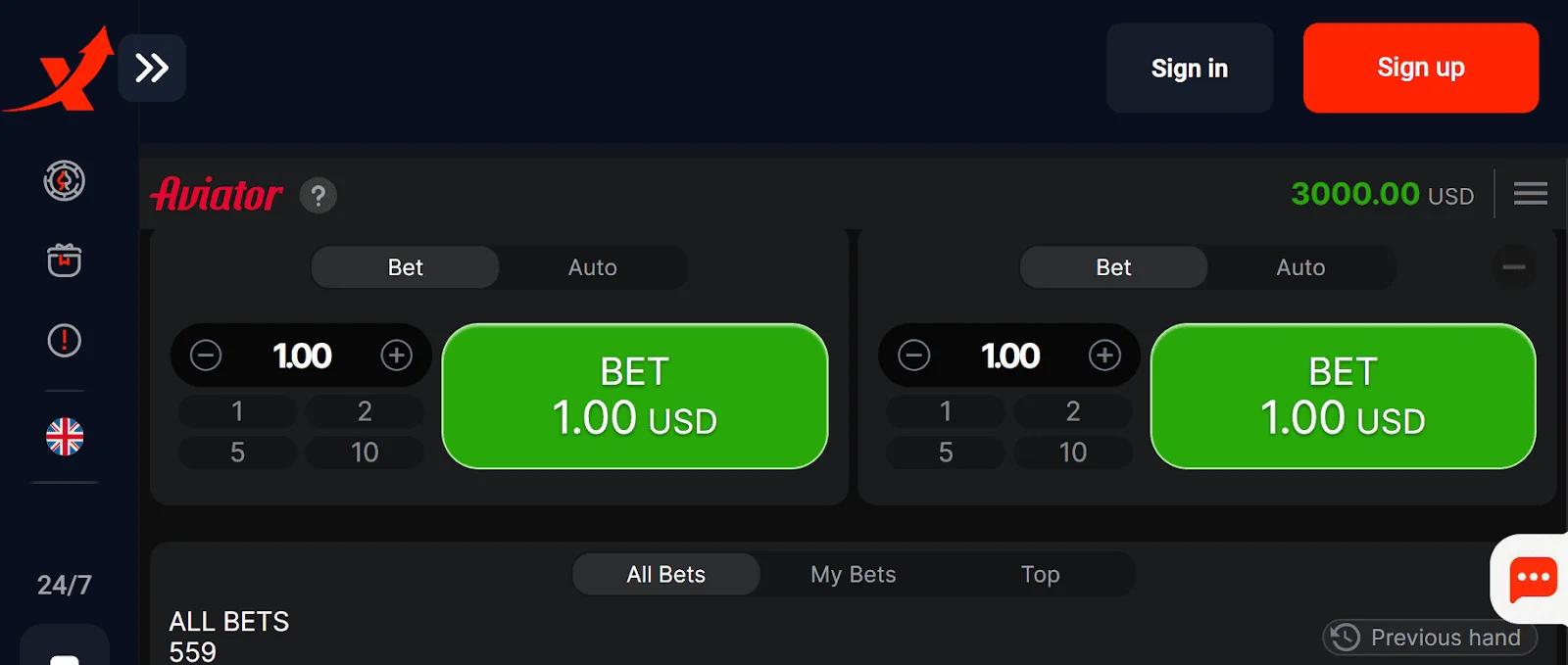This screenshot has height=665, width=1568.
Task: Show the Previous hand results
Action: (x=1430, y=638)
